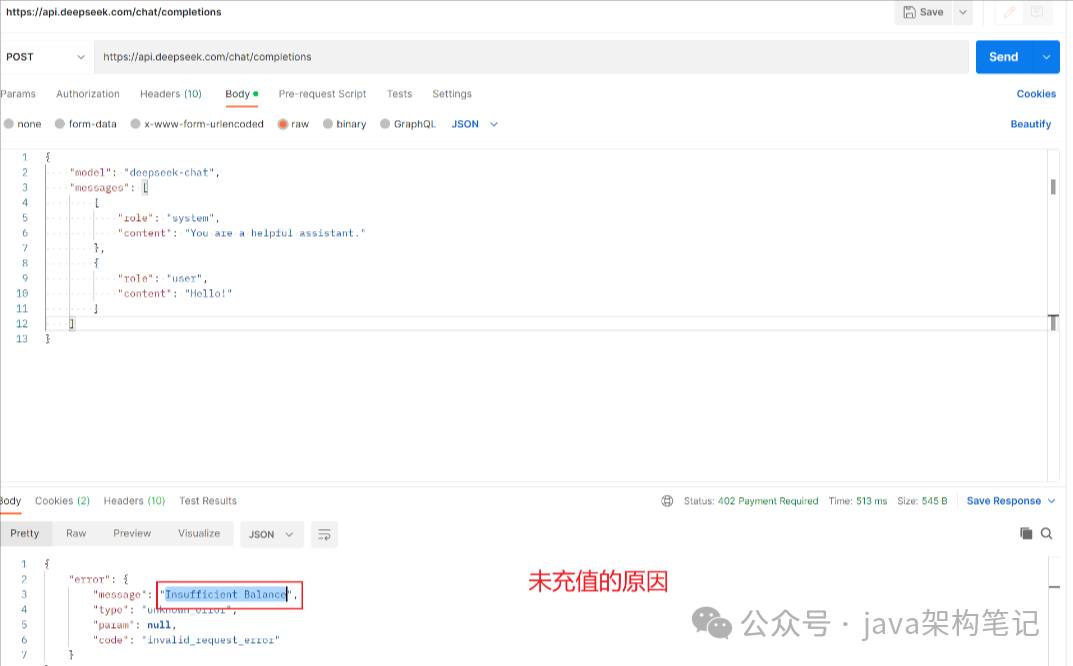Click the "Hello!" content line in the body

(x=174, y=294)
